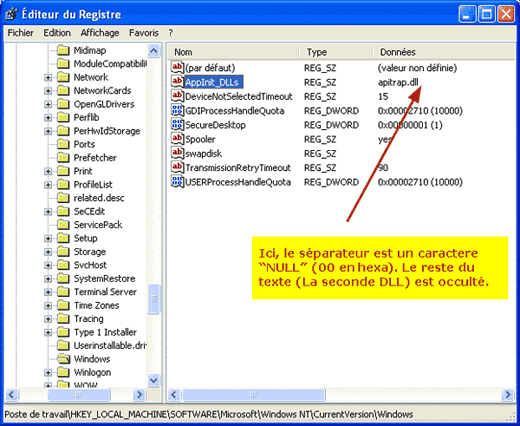The height and width of the screenshot is (426, 520).
Task: Expand the Type 1 Installer node
Action: (x=48, y=332)
